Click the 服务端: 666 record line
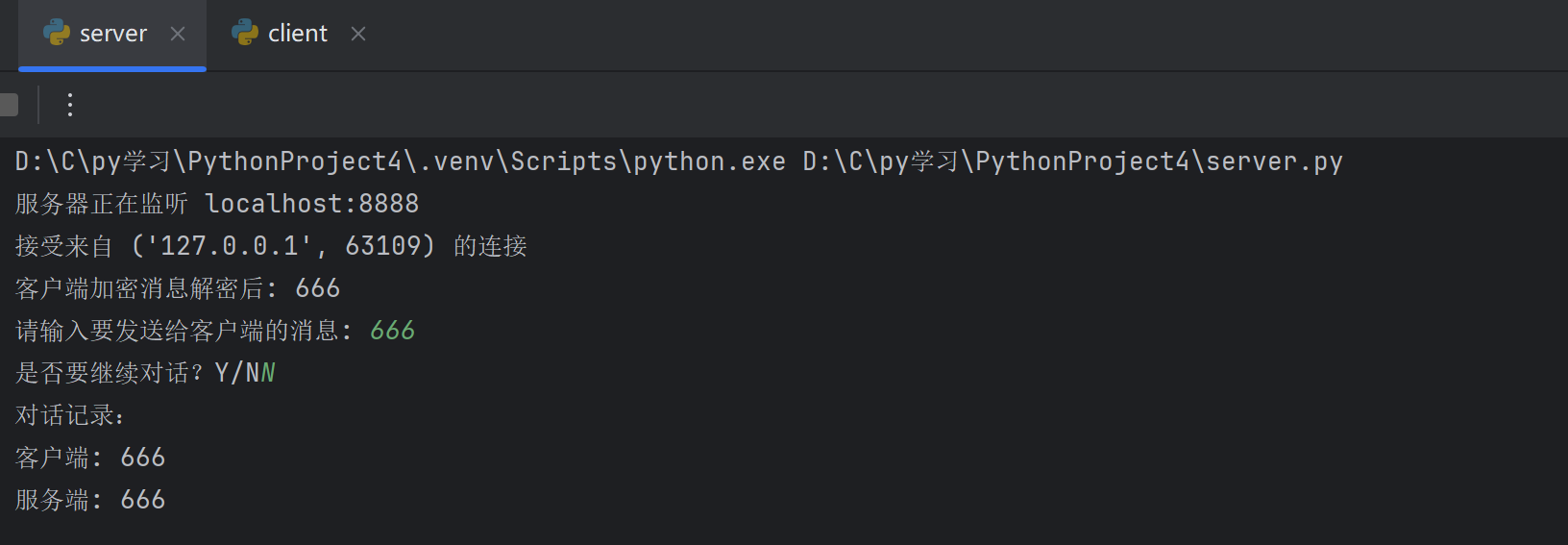 90,500
